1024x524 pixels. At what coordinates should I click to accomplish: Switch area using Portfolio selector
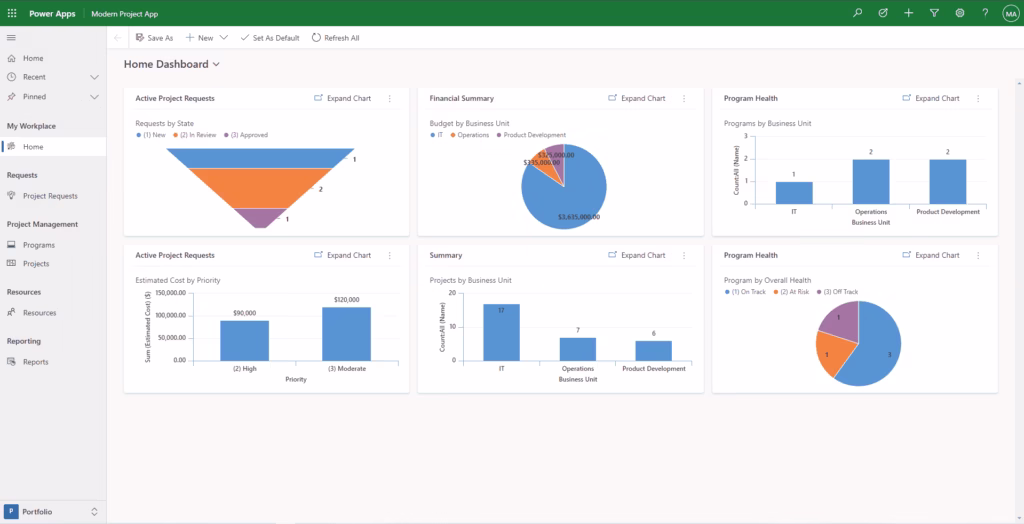(53, 512)
